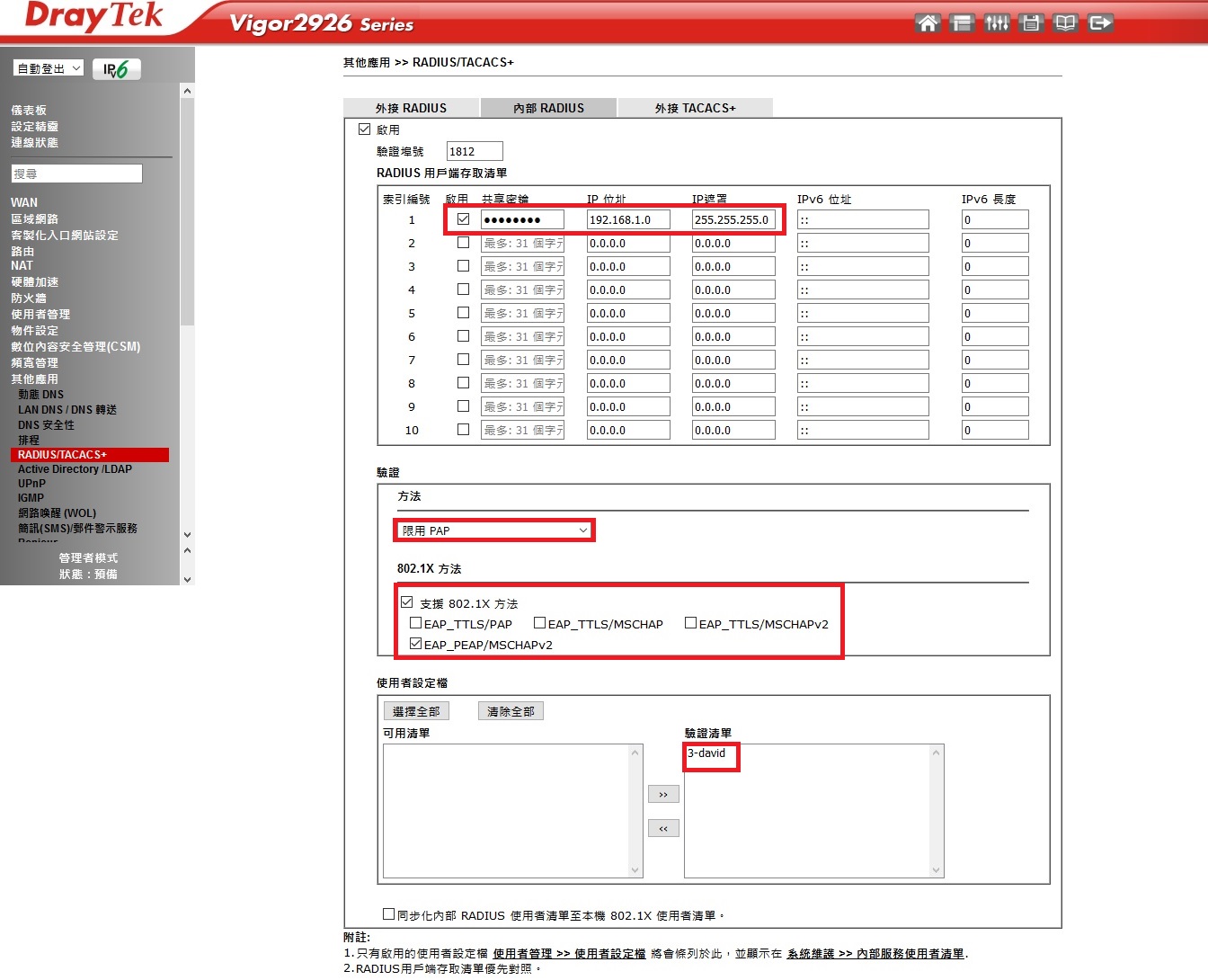Open the 限用 PAP authentication method dropdown
The height and width of the screenshot is (980, 1208).
pos(494,530)
